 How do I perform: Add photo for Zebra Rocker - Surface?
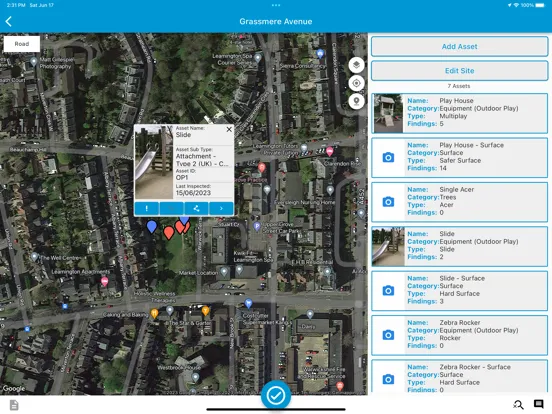pos(388,379)
